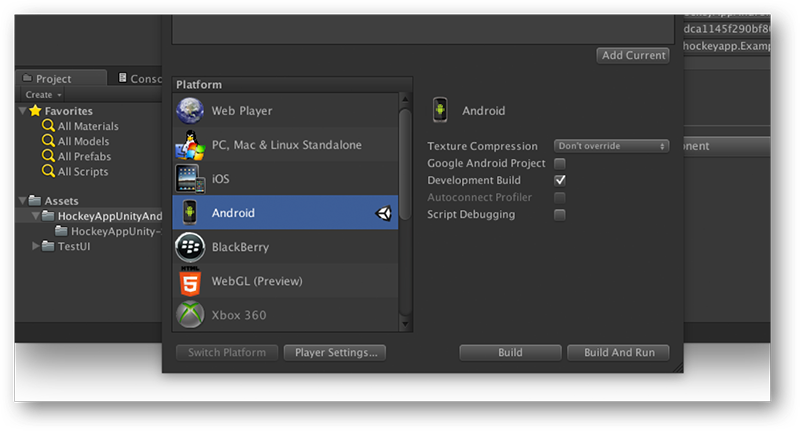This screenshot has width=800, height=431.
Task: Enable the Script Debugging checkbox
Action: 560,215
